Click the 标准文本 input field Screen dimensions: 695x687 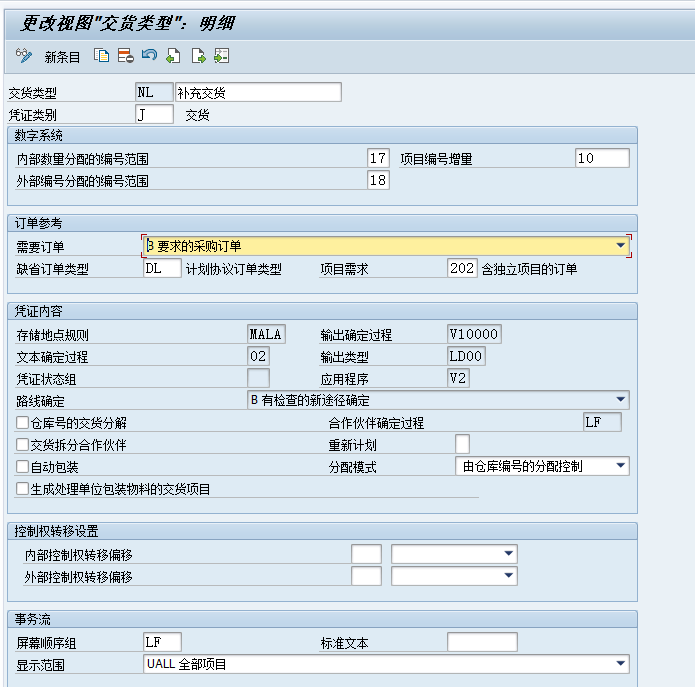click(x=482, y=642)
